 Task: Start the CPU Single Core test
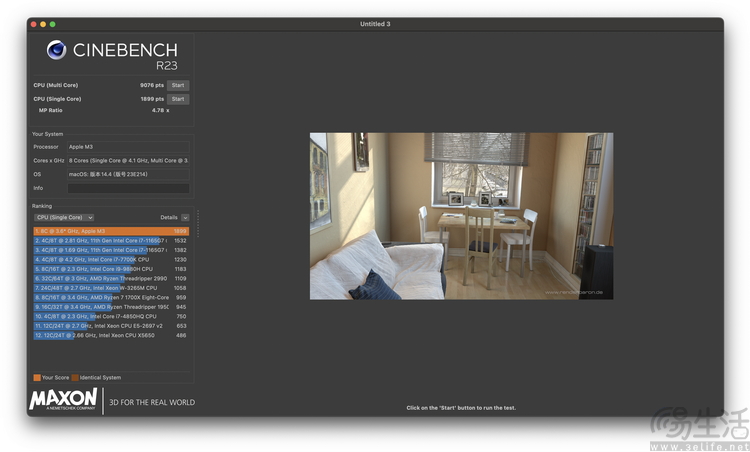[x=178, y=99]
